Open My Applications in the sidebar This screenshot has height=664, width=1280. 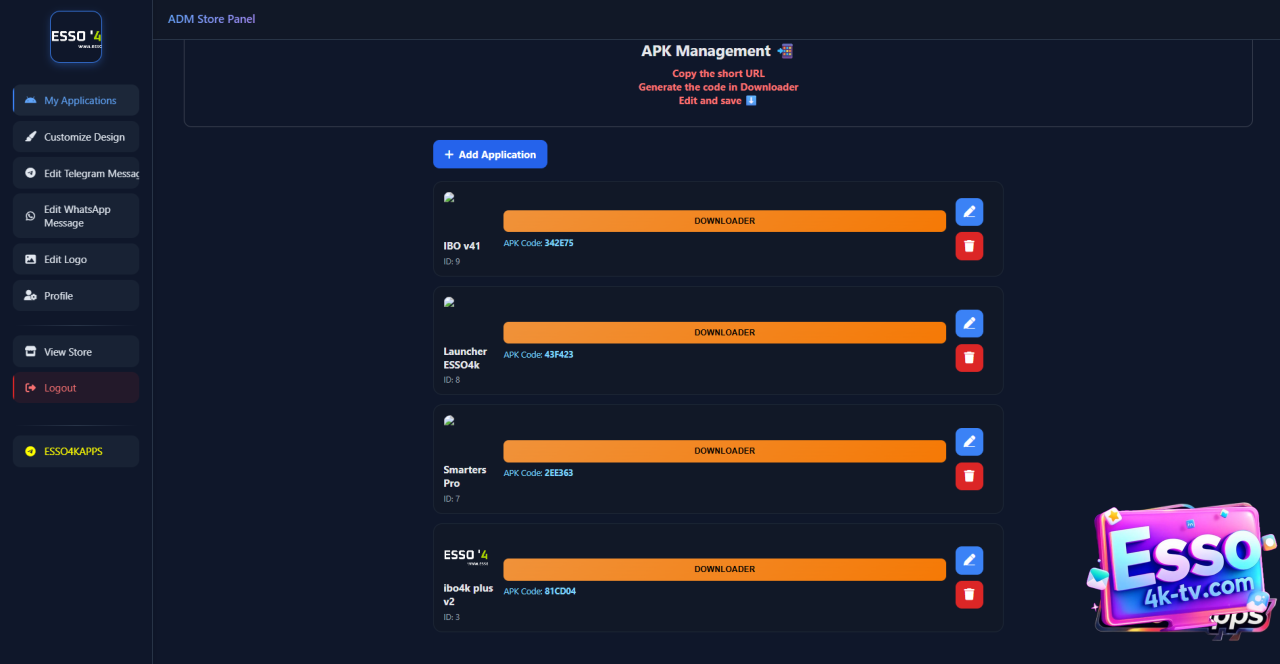click(x=76, y=100)
